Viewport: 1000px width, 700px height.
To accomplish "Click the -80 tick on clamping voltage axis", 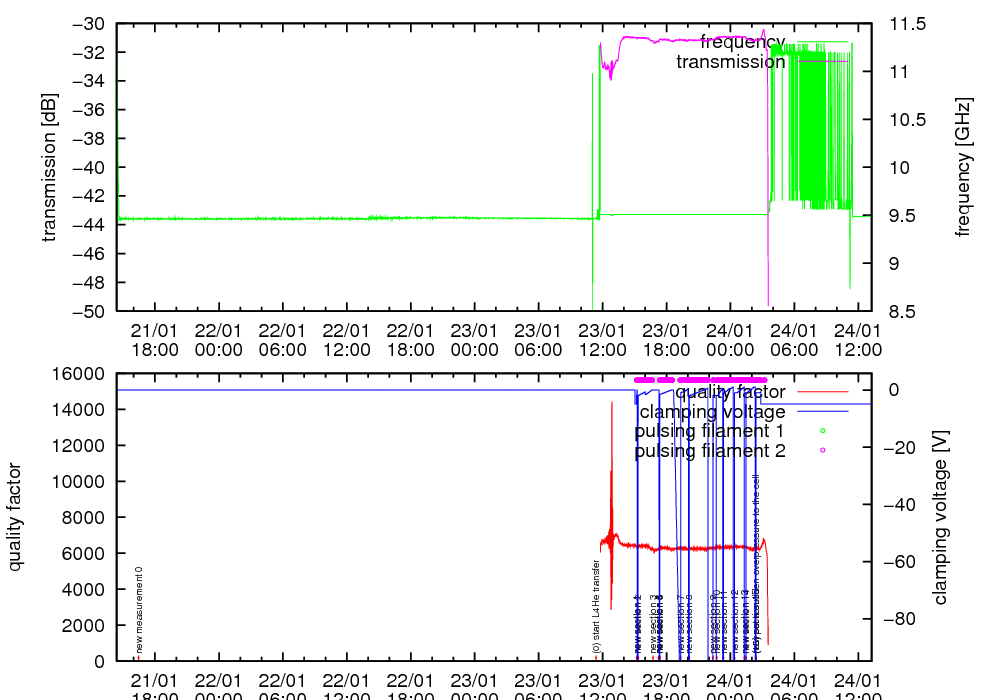I will (x=902, y=619).
